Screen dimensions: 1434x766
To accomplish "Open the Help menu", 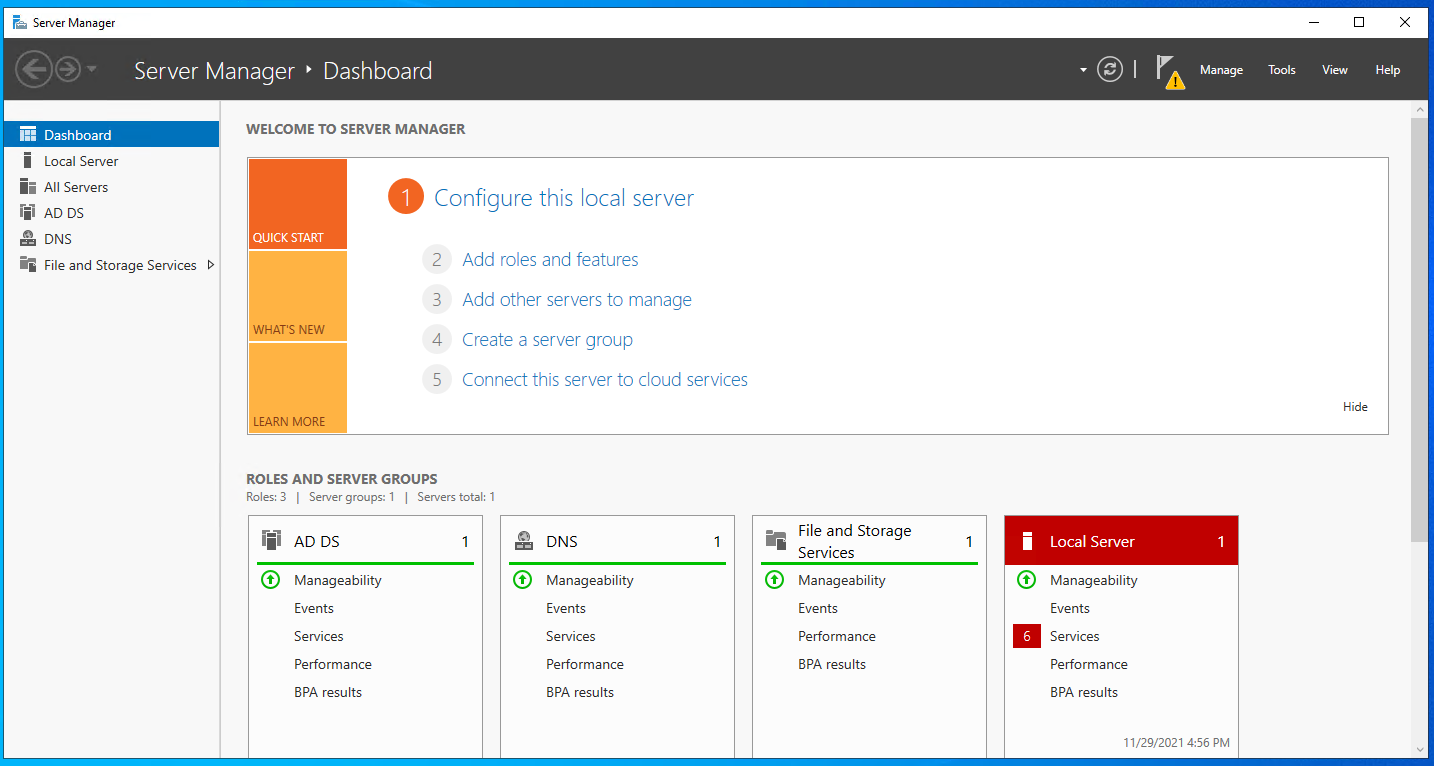I will click(x=1388, y=70).
